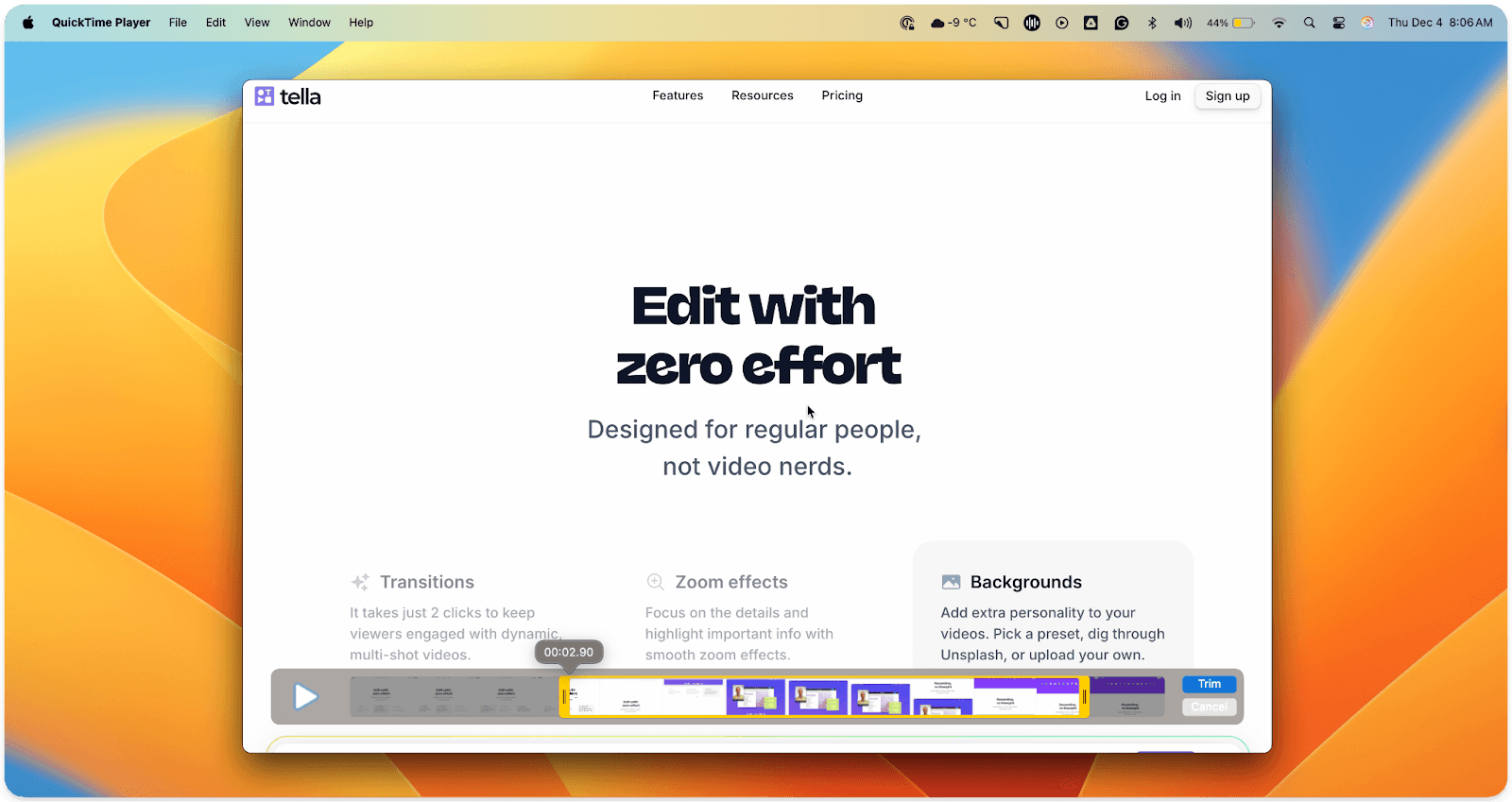Click the battery 44% indicator
This screenshot has width=1512, height=802.
[1230, 23]
